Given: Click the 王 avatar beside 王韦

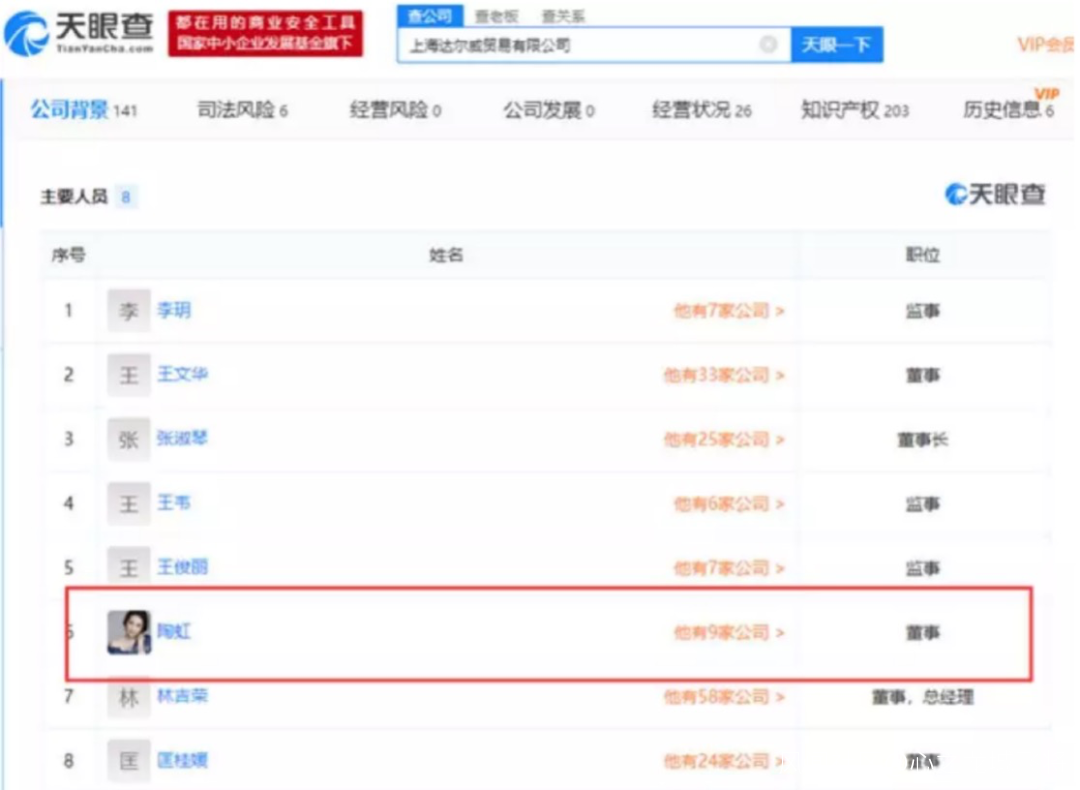Looking at the screenshot, I should (x=129, y=503).
